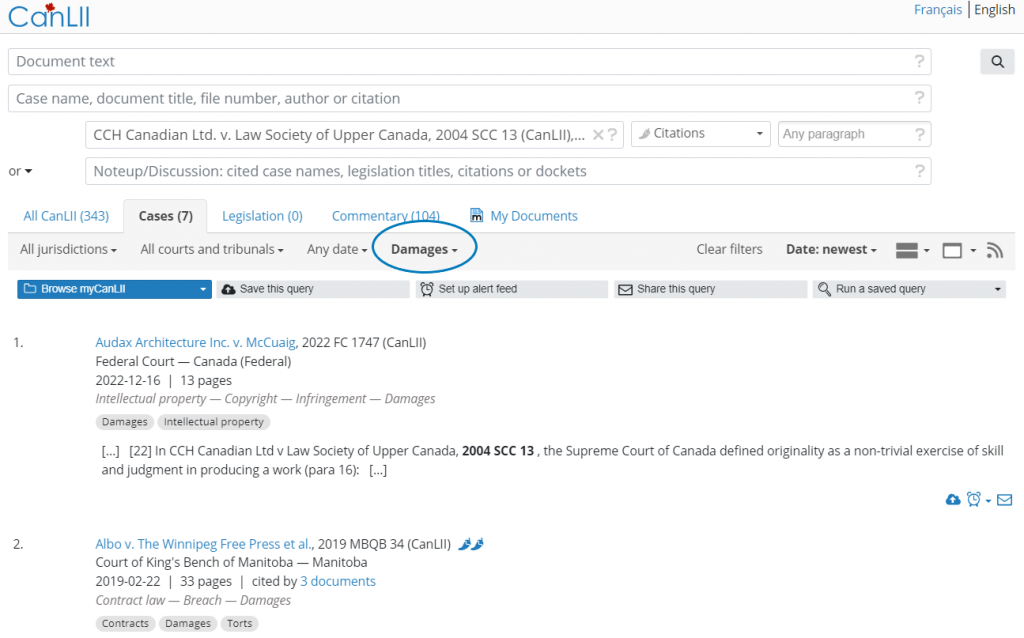The image size is (1024, 638).
Task: Show help for Document text field
Action: (x=919, y=62)
